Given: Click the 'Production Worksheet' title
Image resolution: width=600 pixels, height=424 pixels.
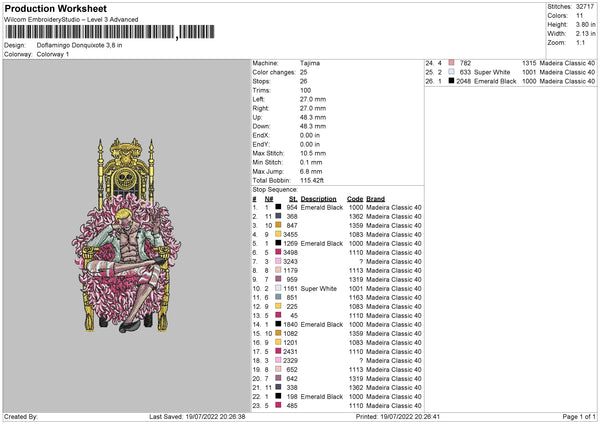Looking at the screenshot, I should tap(55, 8).
